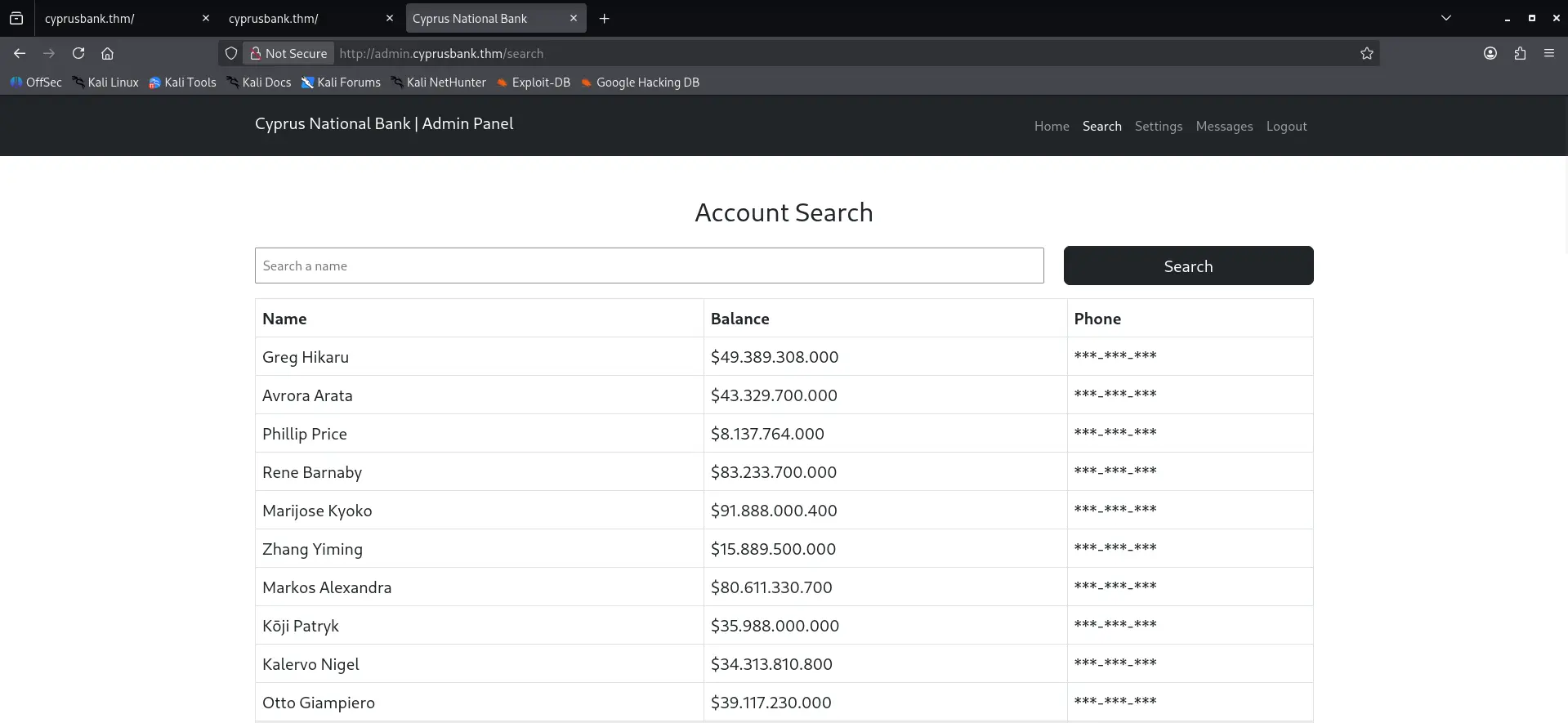
Task: Open the extensions puzzle icon
Action: (x=1519, y=53)
